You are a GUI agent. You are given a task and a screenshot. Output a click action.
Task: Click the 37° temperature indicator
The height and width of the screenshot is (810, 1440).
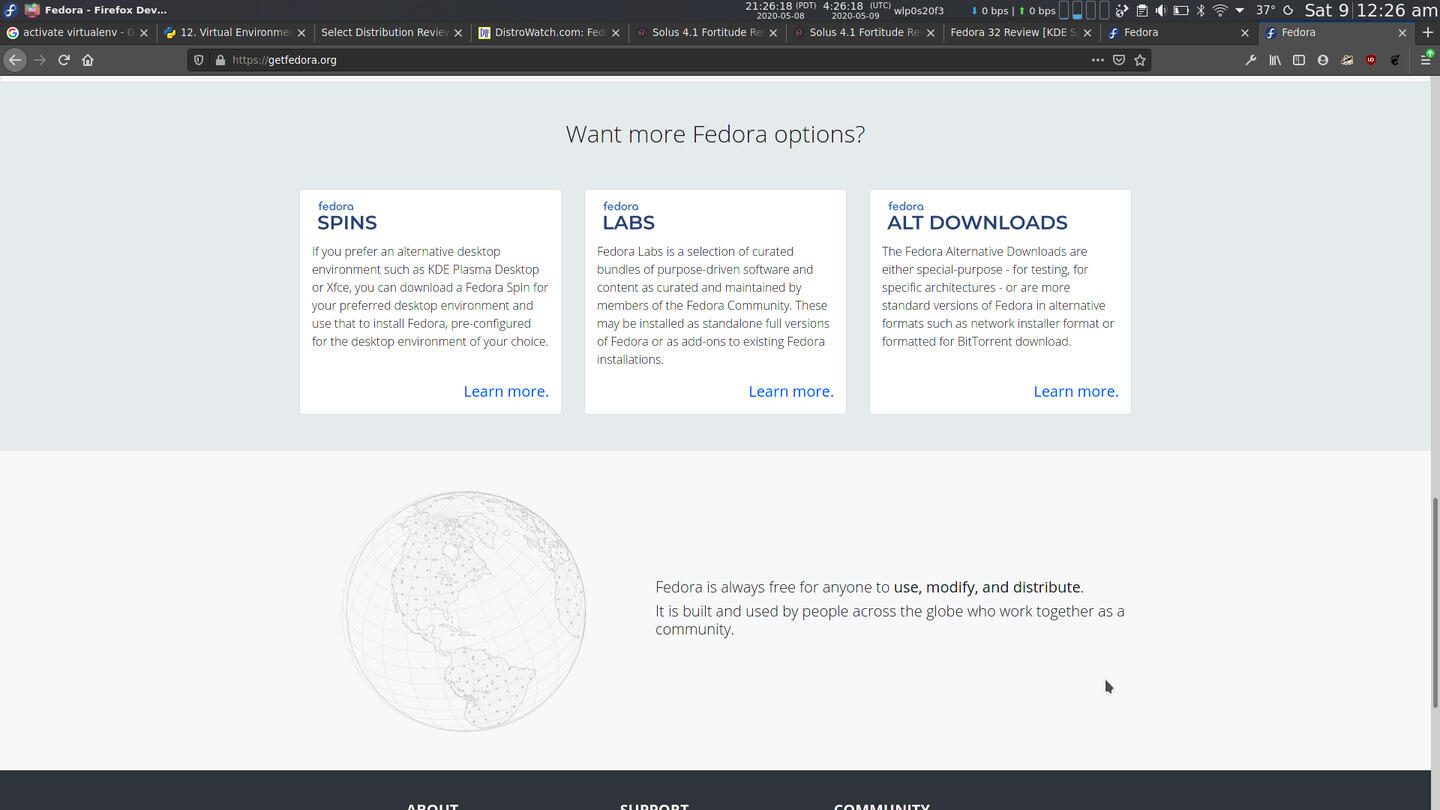pyautogui.click(x=1265, y=10)
